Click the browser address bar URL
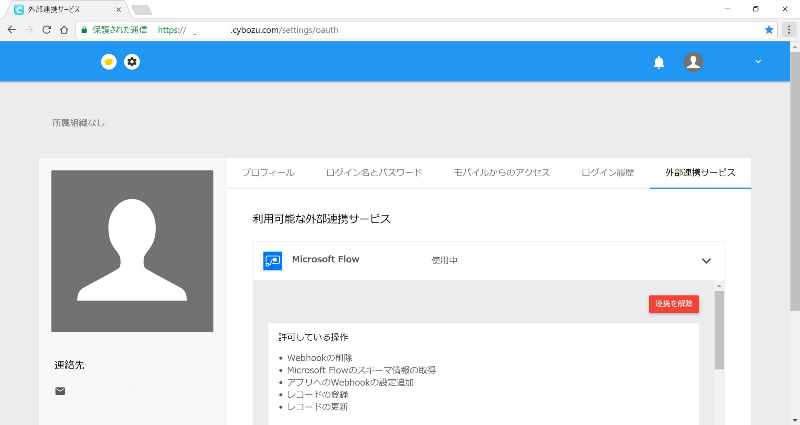The width and height of the screenshot is (800, 425). point(300,30)
